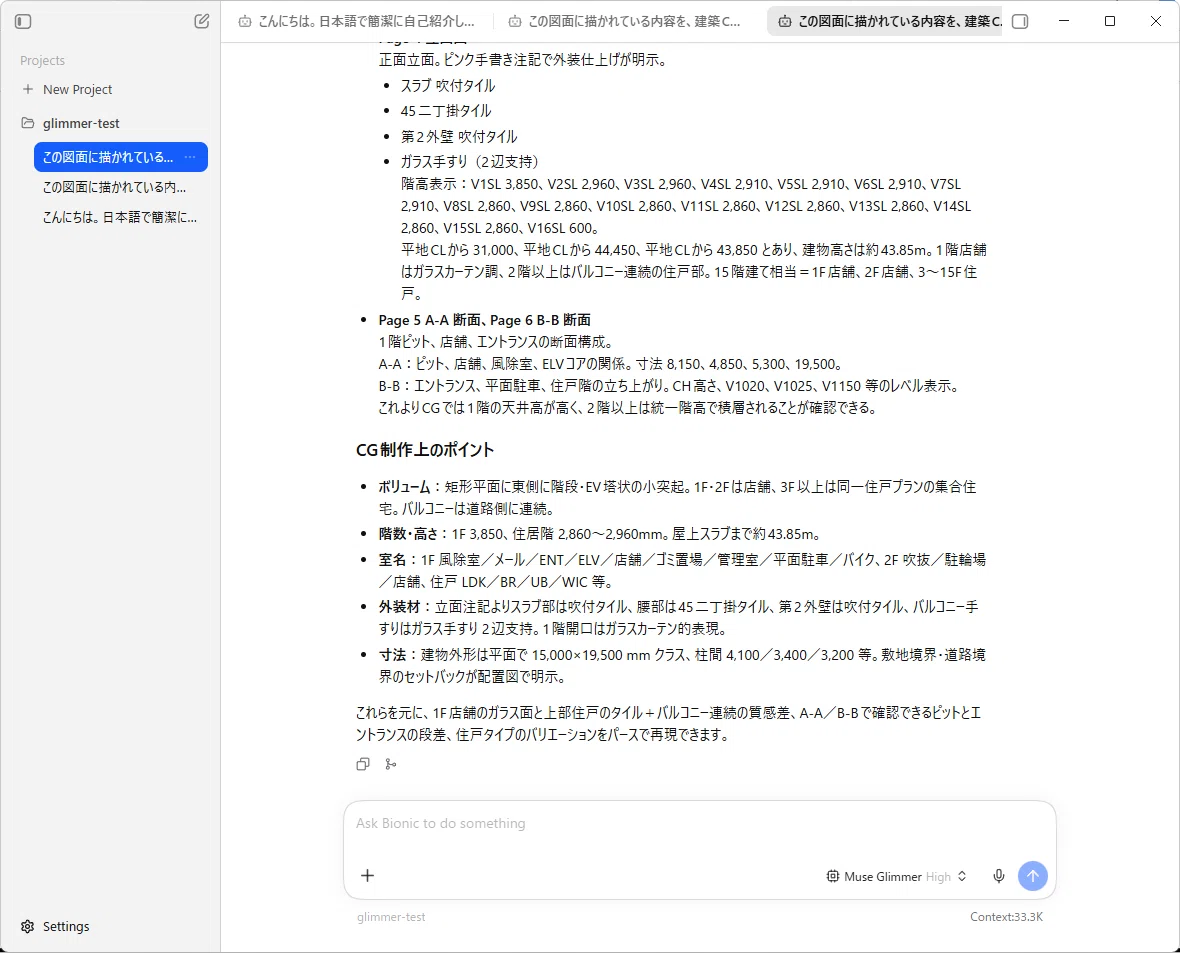Toggle the left sidebar panel icon
Screen dimensions: 1180x953
[x=23, y=21]
